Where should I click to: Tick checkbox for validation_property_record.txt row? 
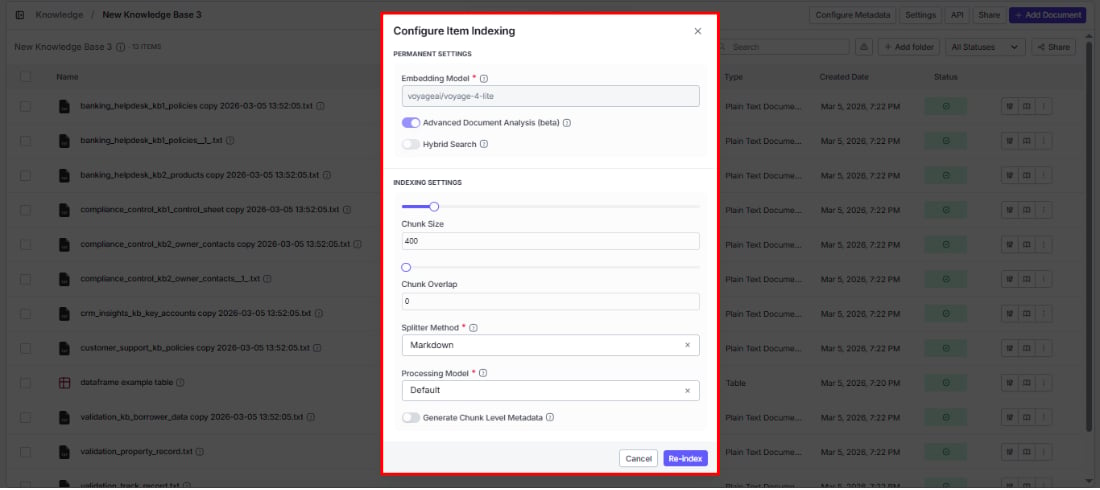tap(25, 451)
